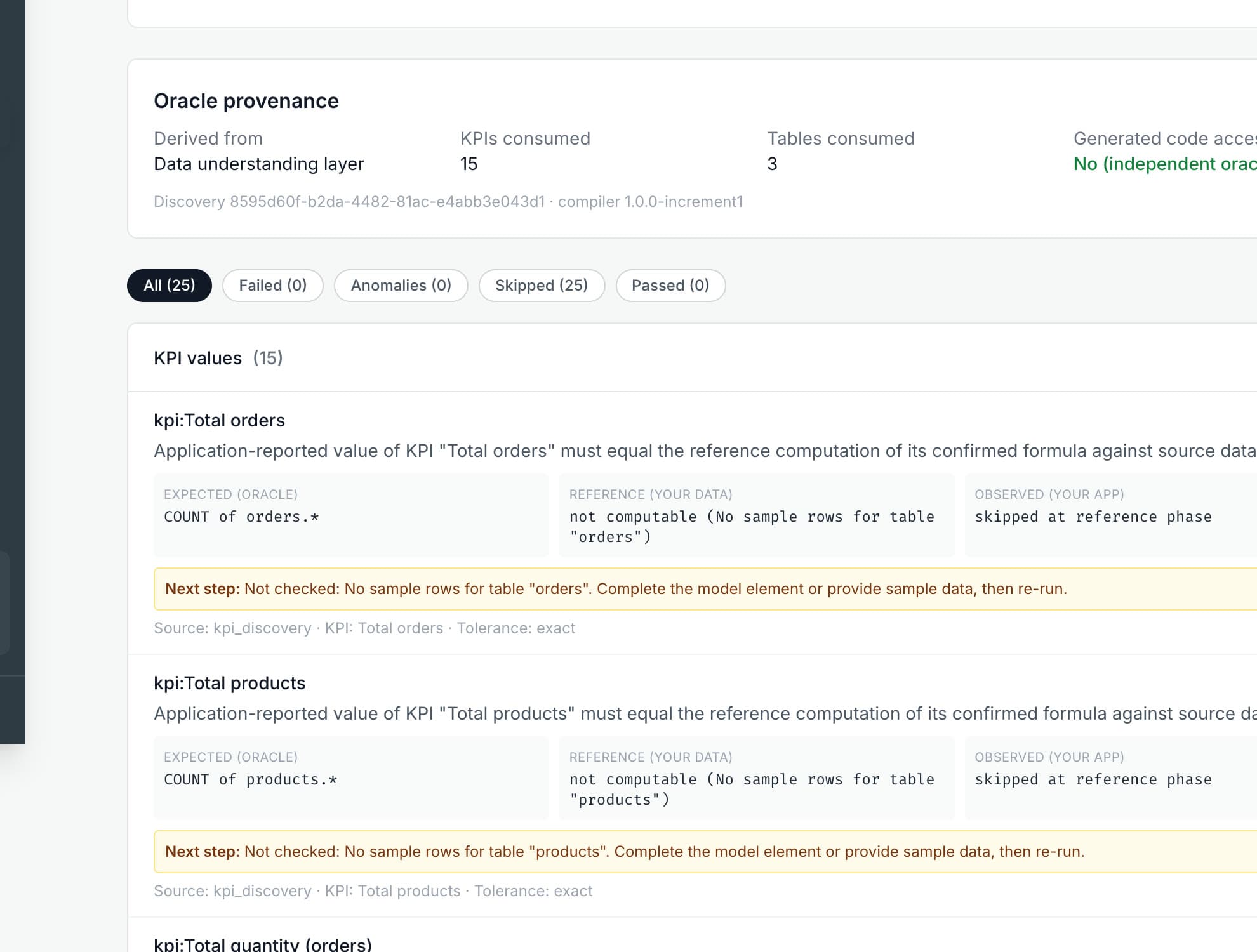This screenshot has height=952, width=1257.
Task: Filter by Passed (0) results
Action: coord(670,286)
